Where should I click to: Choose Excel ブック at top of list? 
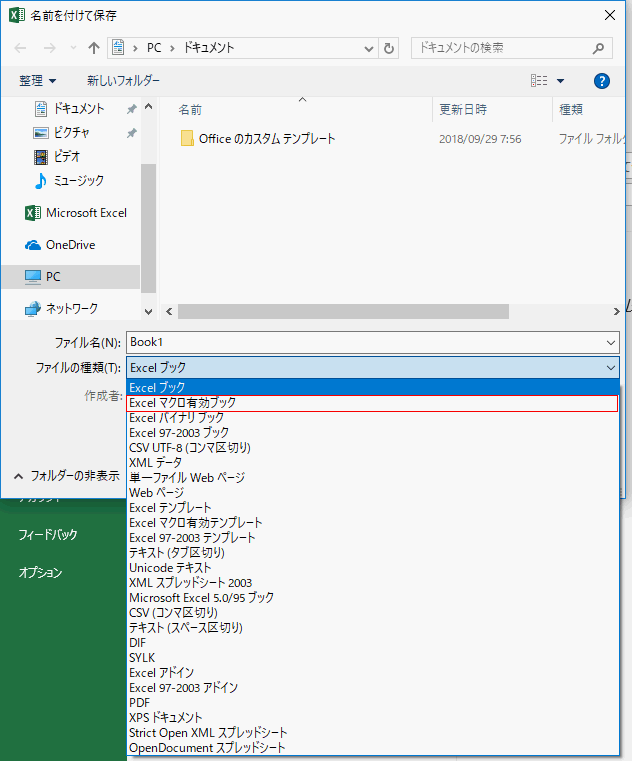pos(373,388)
